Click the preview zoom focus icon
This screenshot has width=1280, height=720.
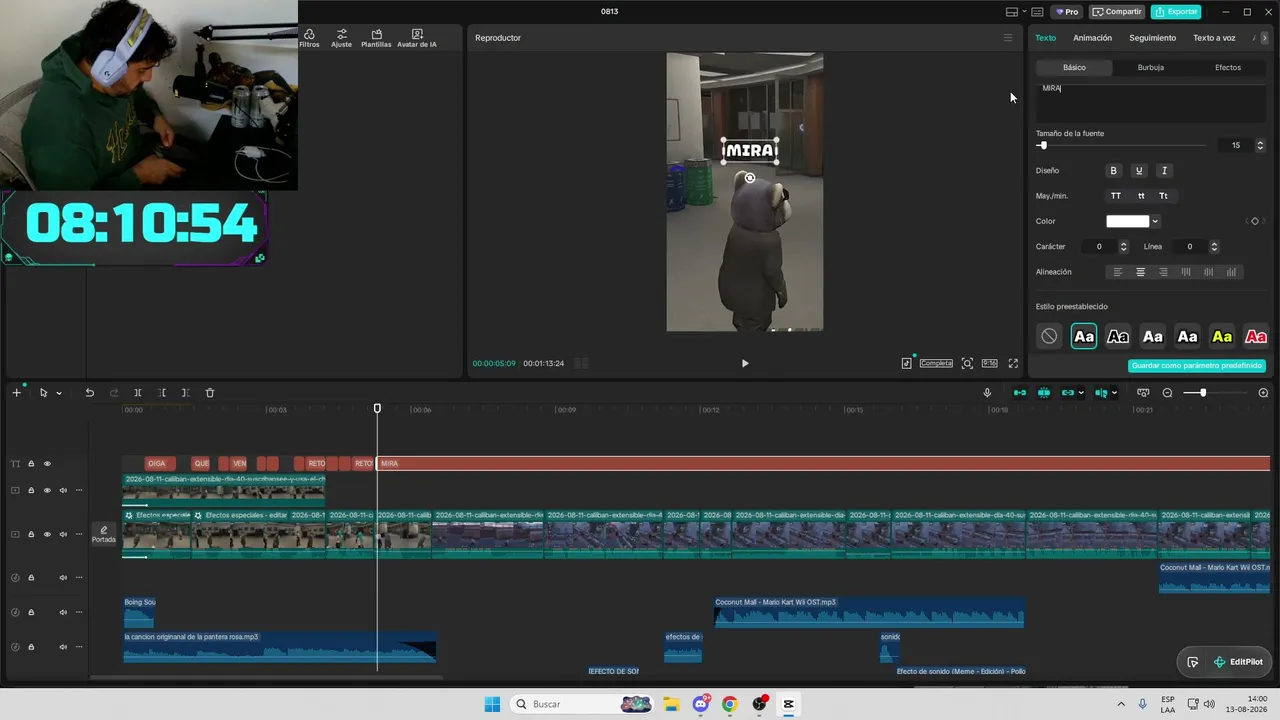[967, 364]
